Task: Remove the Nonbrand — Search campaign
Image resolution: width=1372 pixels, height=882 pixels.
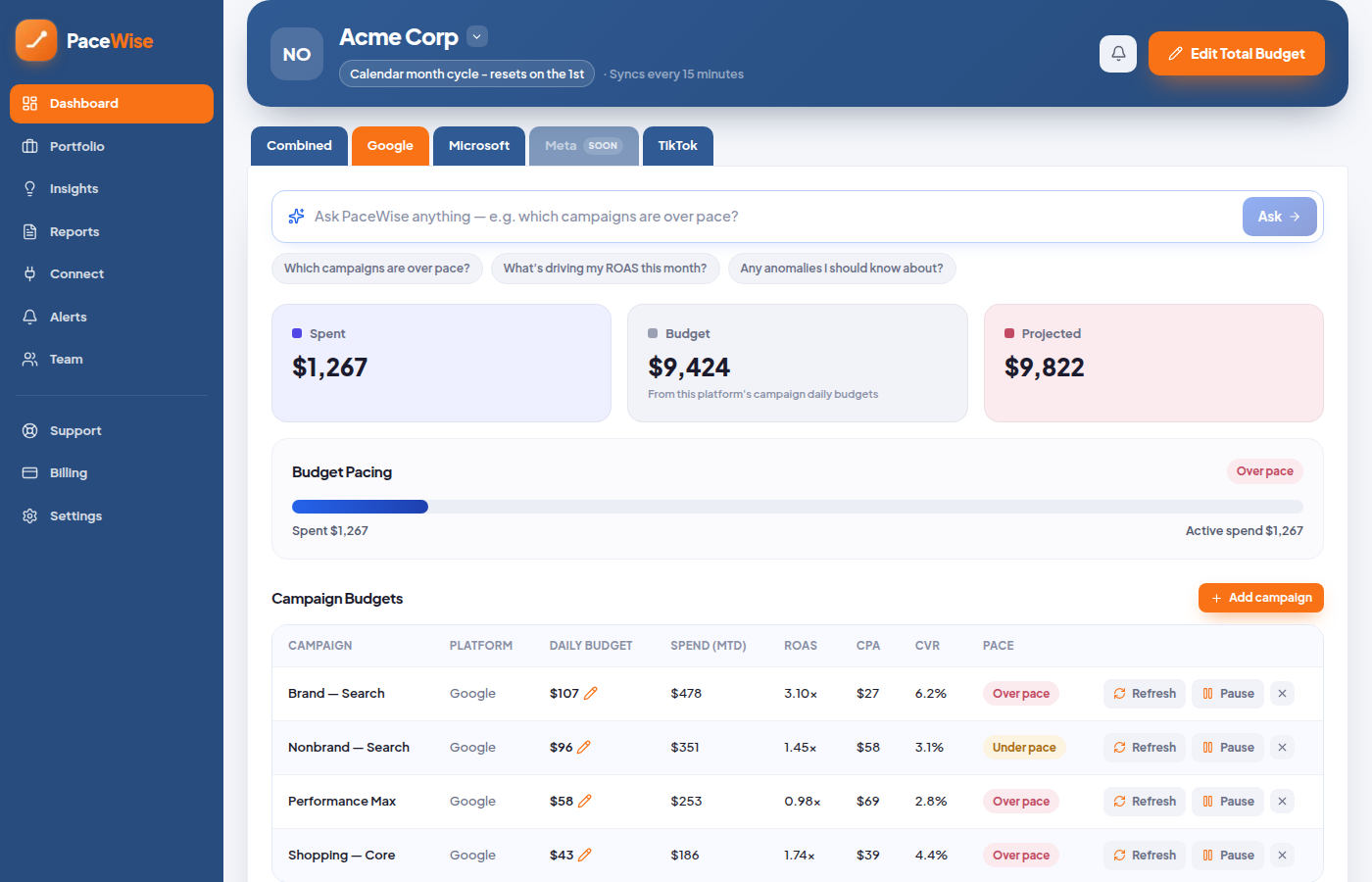Action: [x=1282, y=748]
